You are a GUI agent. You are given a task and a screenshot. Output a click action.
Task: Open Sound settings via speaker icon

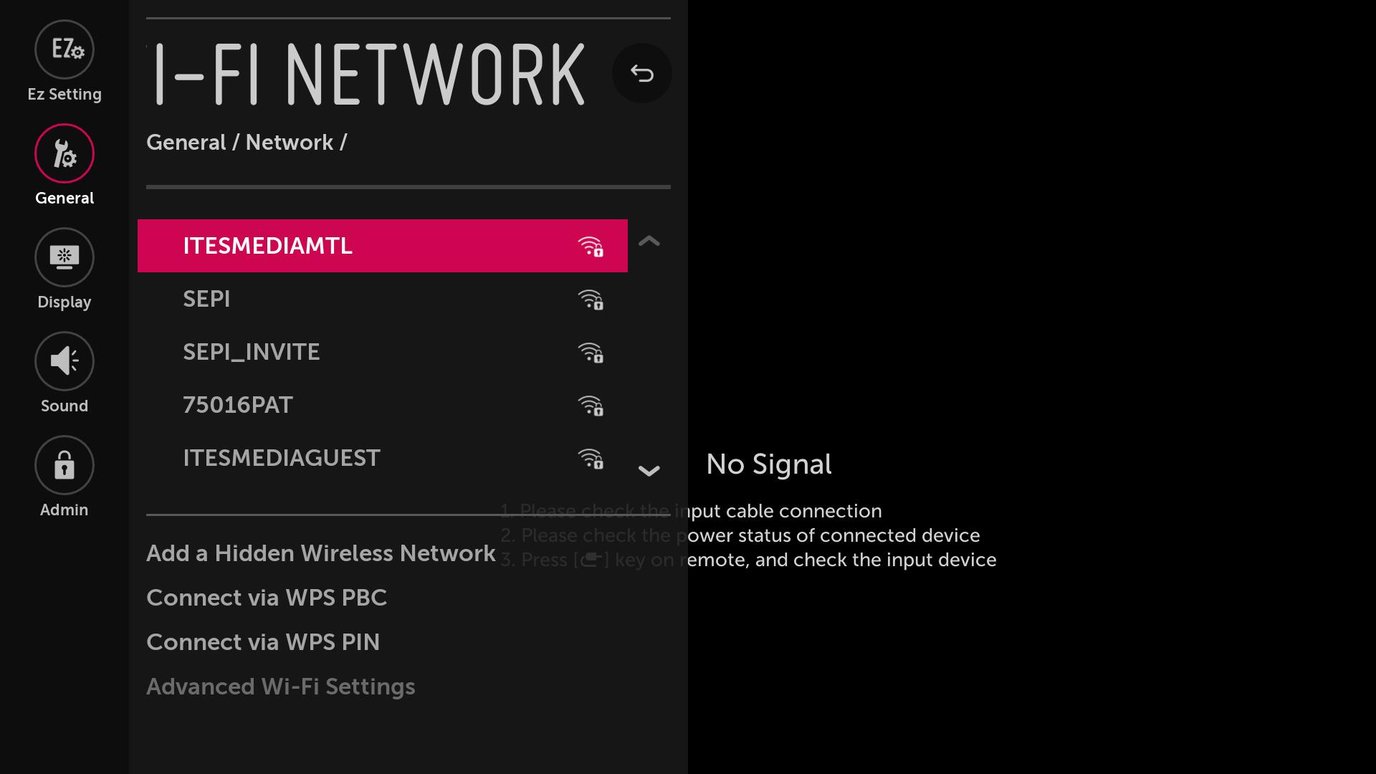pyautogui.click(x=64, y=360)
